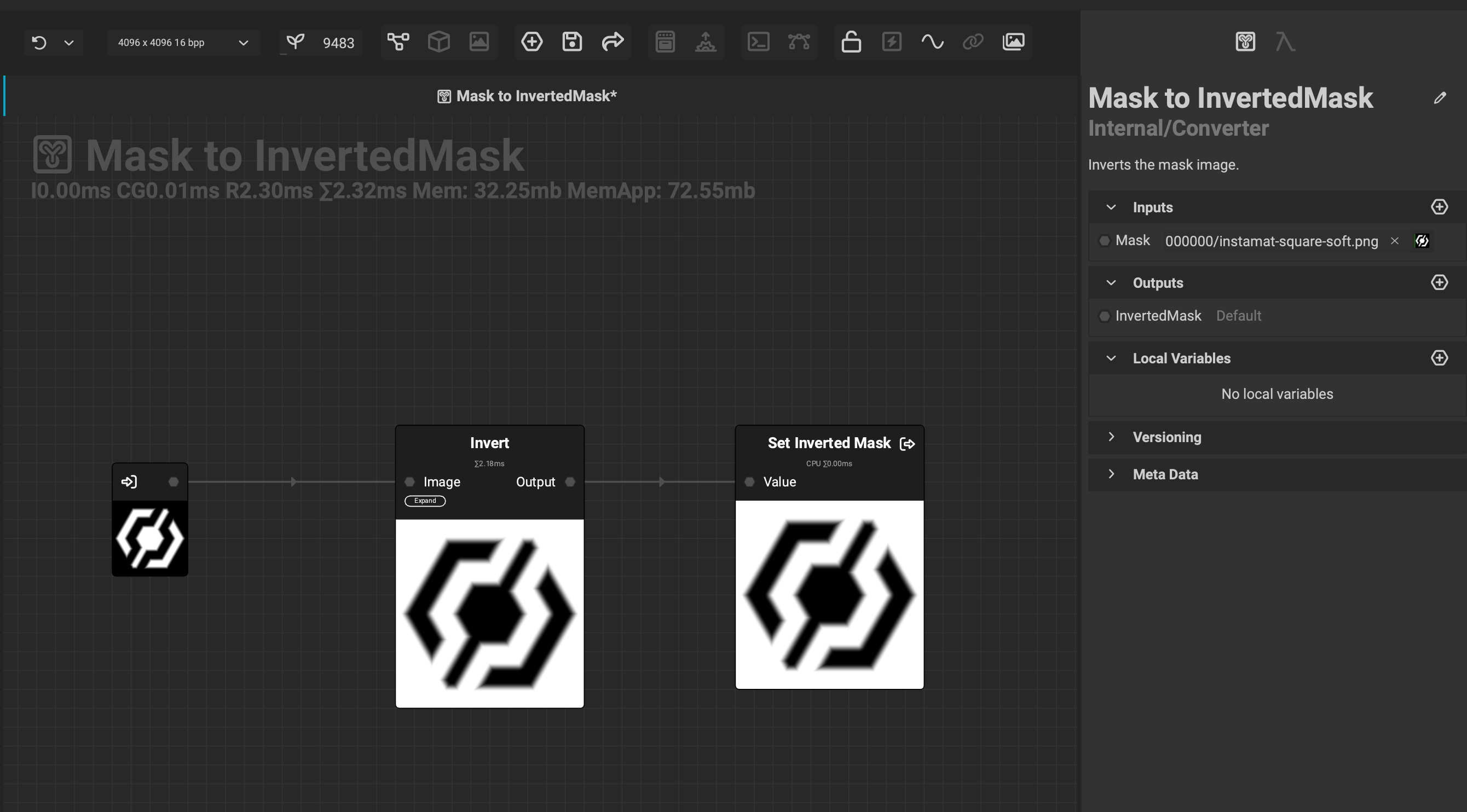This screenshot has height=812, width=1467.
Task: Click the share arrow icon in toolbar
Action: 613,42
